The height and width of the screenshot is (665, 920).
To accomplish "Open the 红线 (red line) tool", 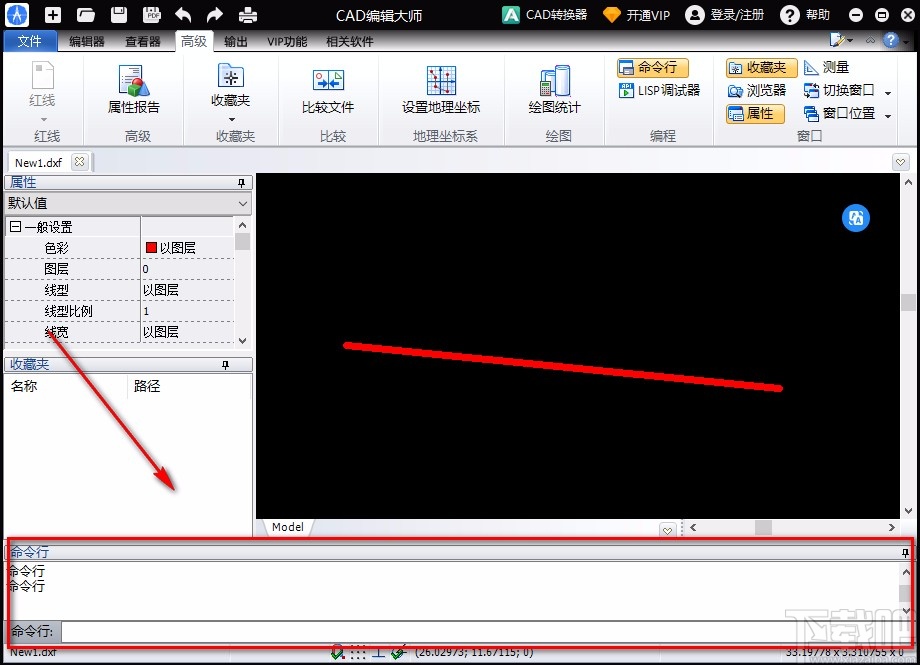I will 42,90.
